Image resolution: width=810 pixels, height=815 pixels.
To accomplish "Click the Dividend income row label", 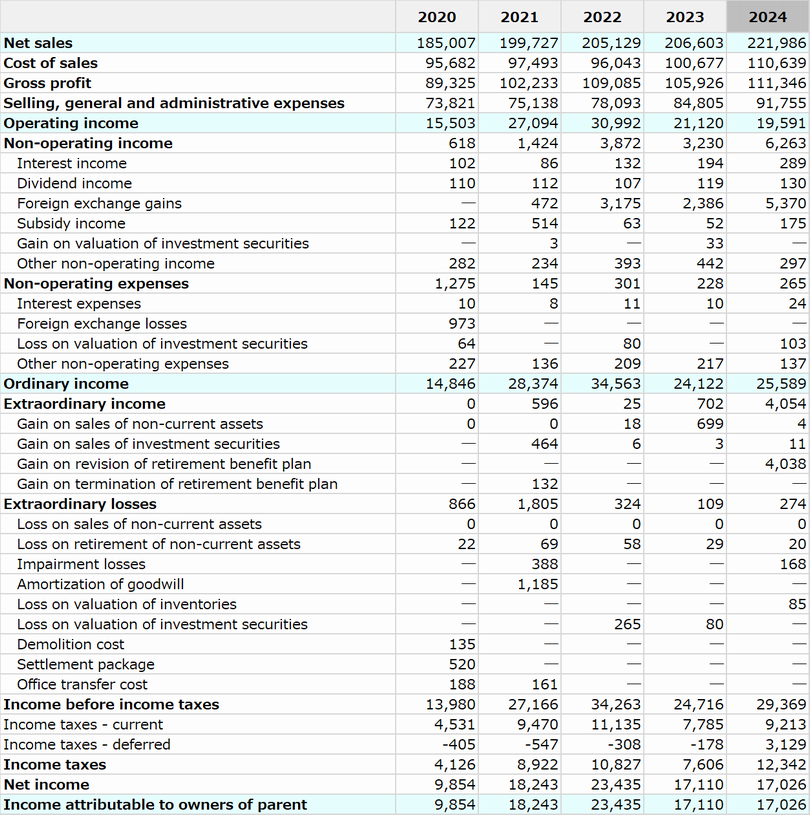I will point(74,183).
